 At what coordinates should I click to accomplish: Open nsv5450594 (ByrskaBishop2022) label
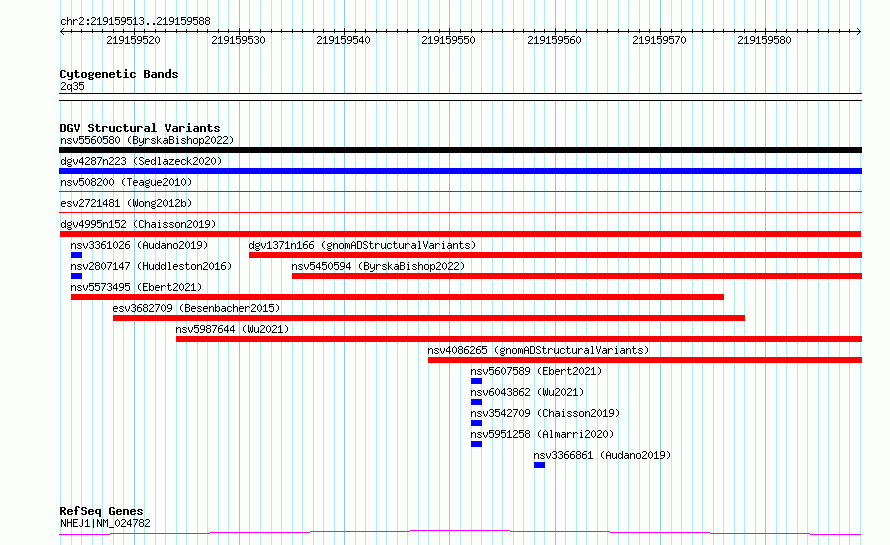pos(378,266)
